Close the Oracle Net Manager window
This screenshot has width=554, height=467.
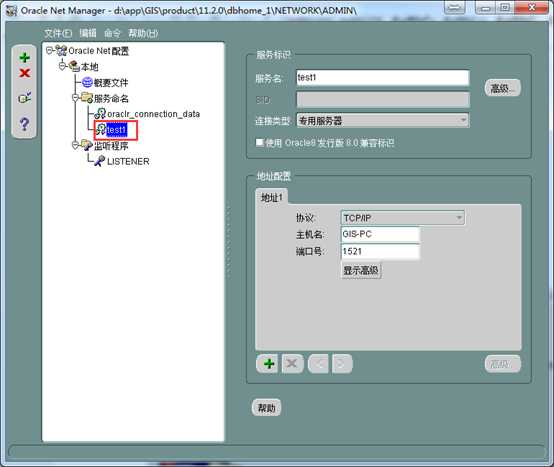coord(532,8)
